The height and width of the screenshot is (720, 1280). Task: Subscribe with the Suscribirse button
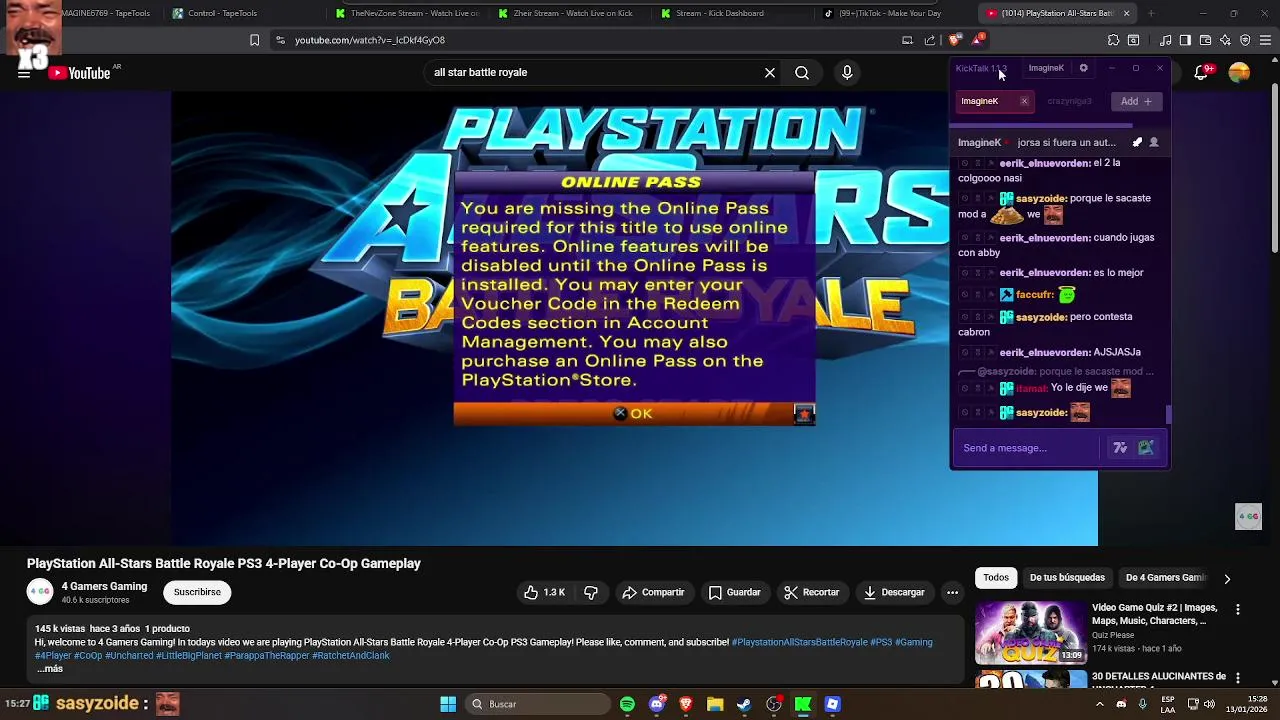(x=197, y=592)
